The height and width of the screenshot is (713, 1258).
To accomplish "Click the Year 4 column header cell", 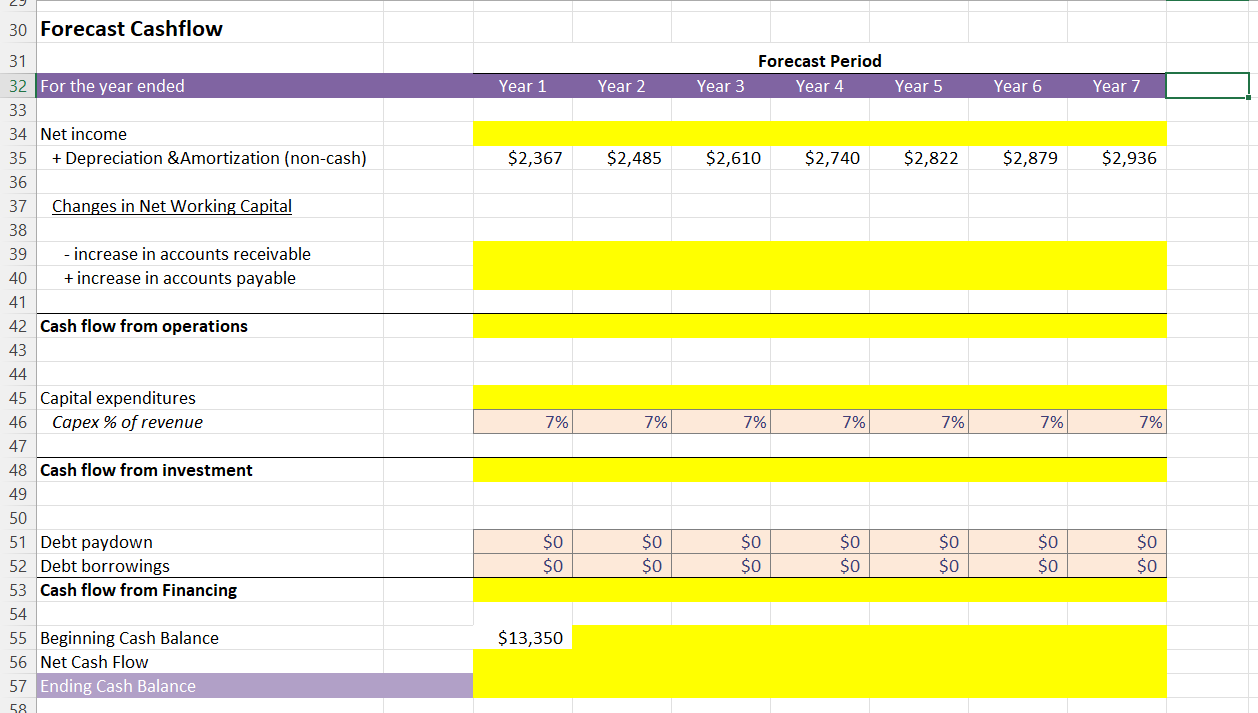I will [x=819, y=86].
